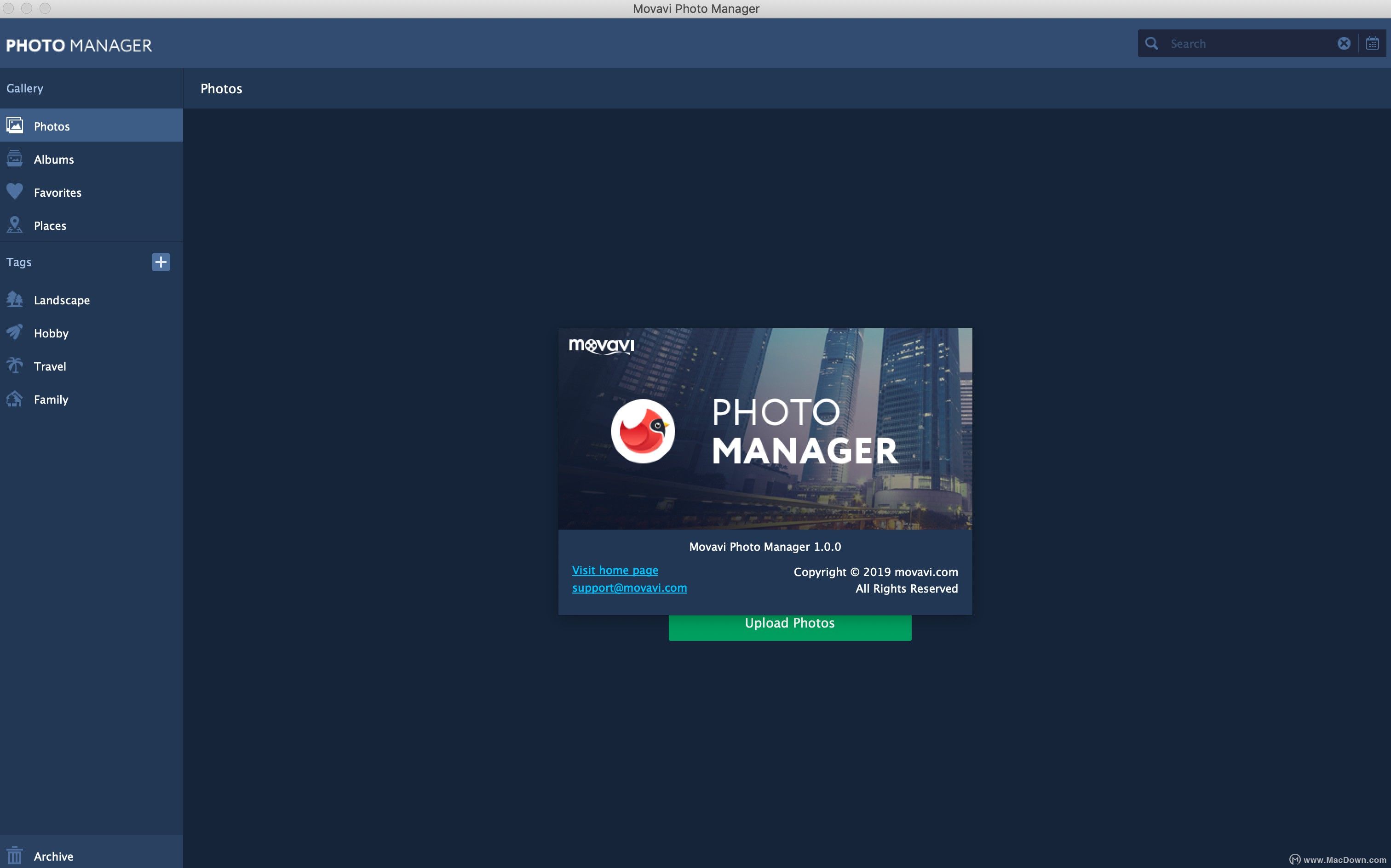Open the Favorites label in sidebar
Viewport: 1391px width, 868px height.
tap(57, 193)
